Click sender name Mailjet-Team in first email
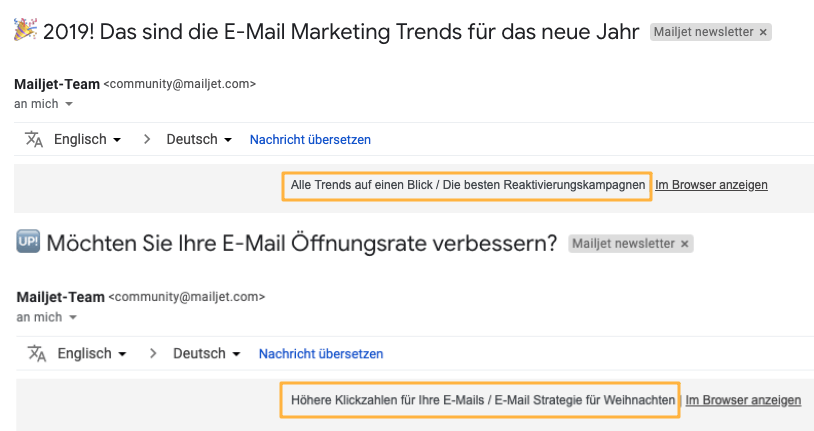Screen dimensions: 814x431 [57, 84]
